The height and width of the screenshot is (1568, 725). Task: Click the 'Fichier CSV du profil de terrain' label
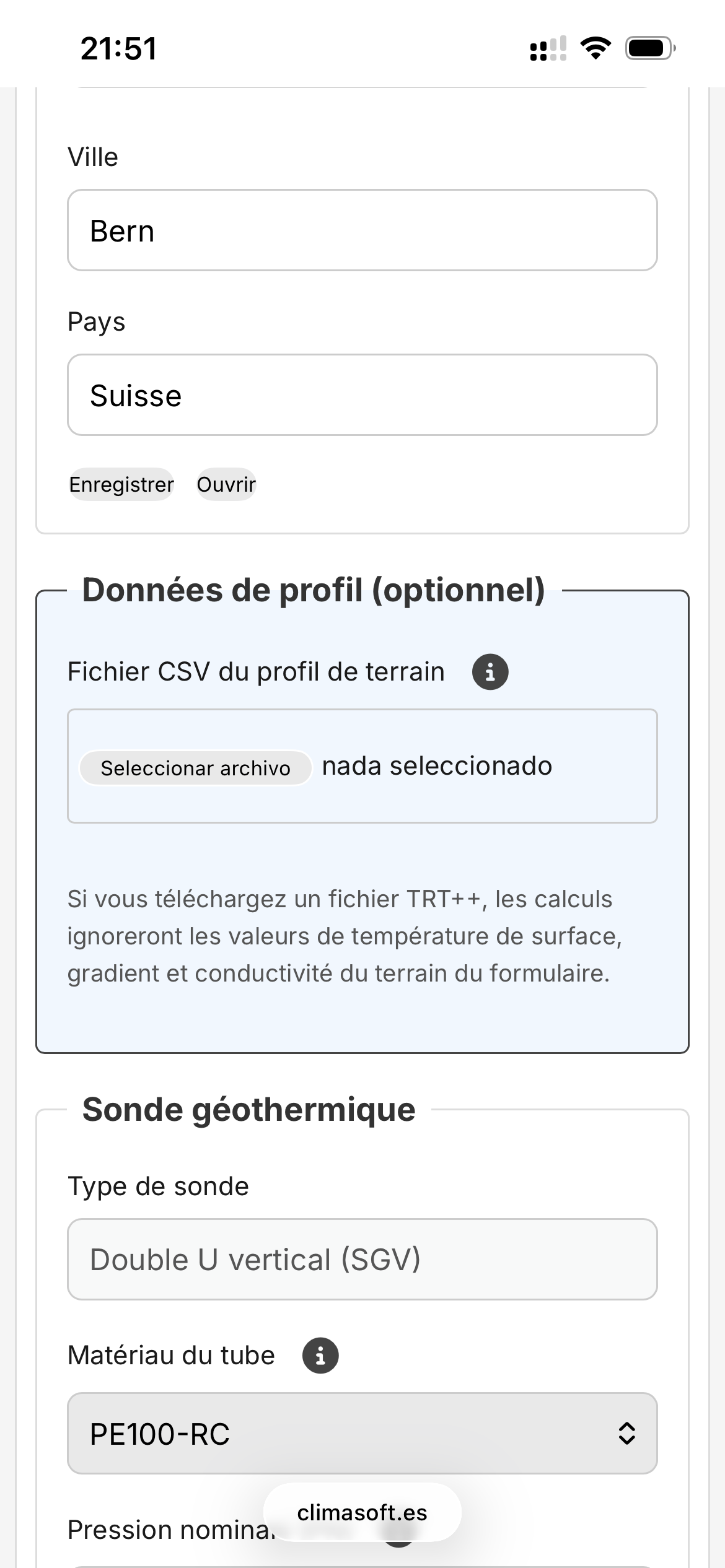(x=256, y=672)
